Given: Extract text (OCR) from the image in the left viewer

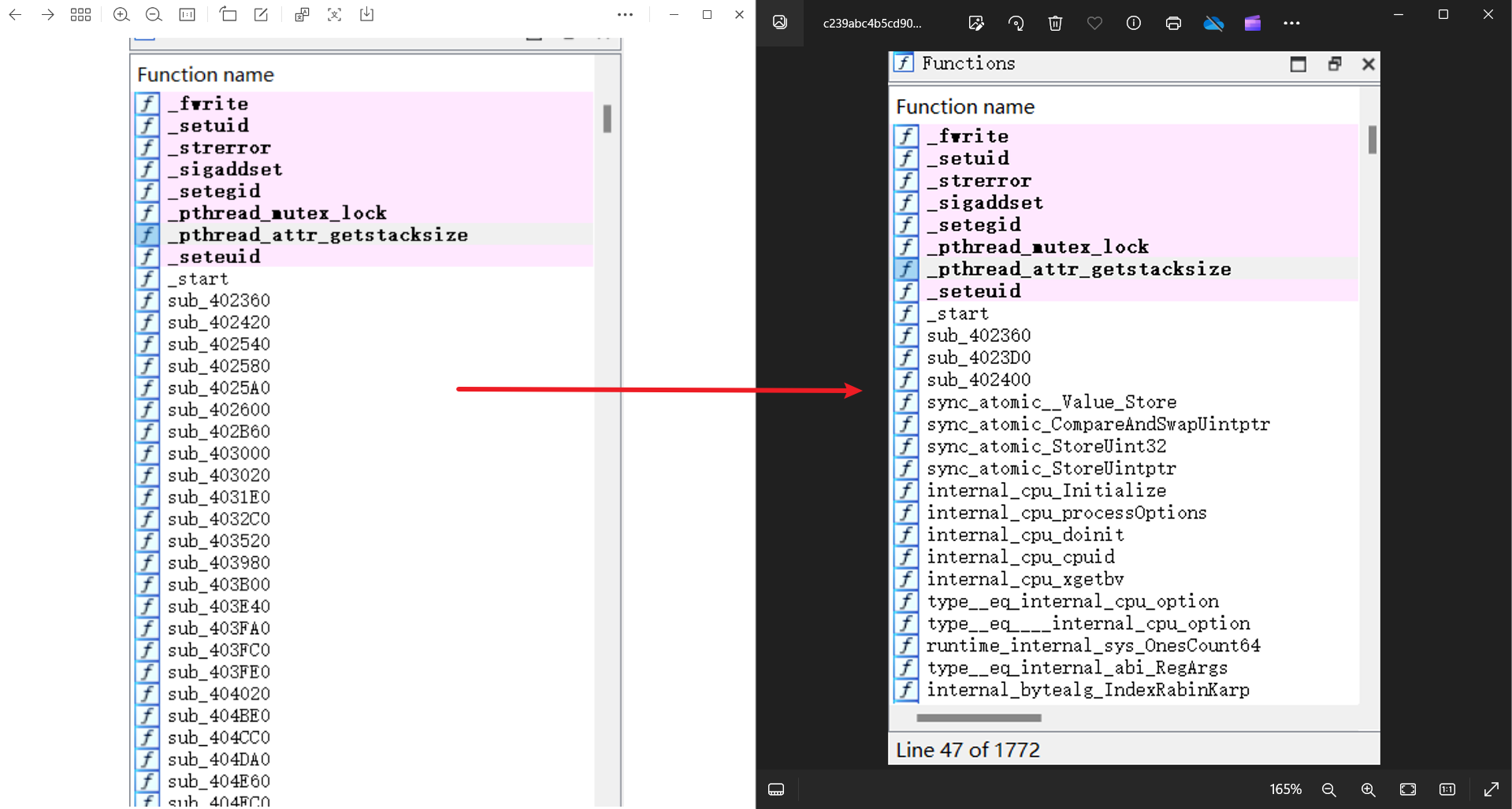Looking at the screenshot, I should (335, 15).
